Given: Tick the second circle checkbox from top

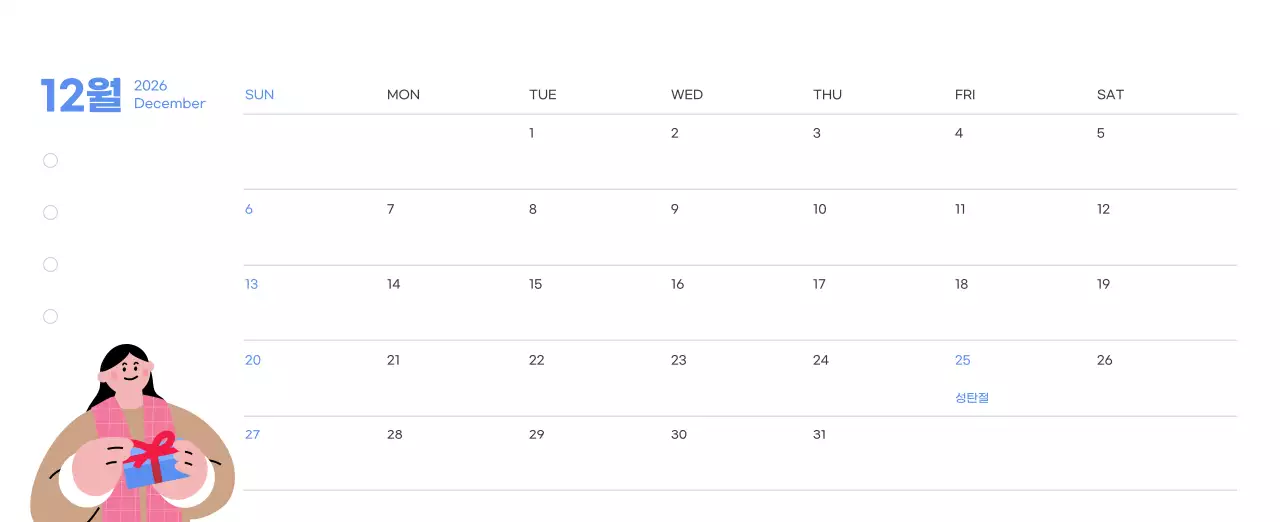Looking at the screenshot, I should click(50, 213).
